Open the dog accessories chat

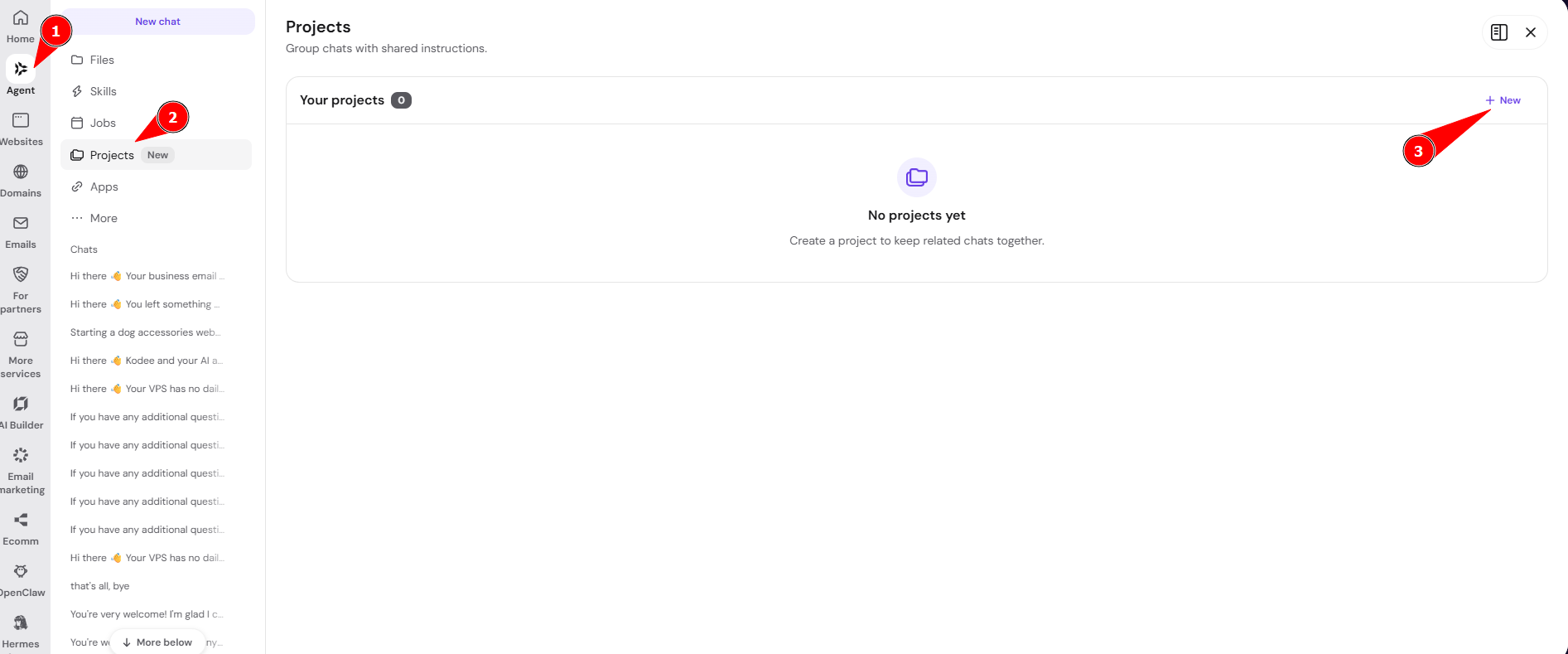pos(146,332)
